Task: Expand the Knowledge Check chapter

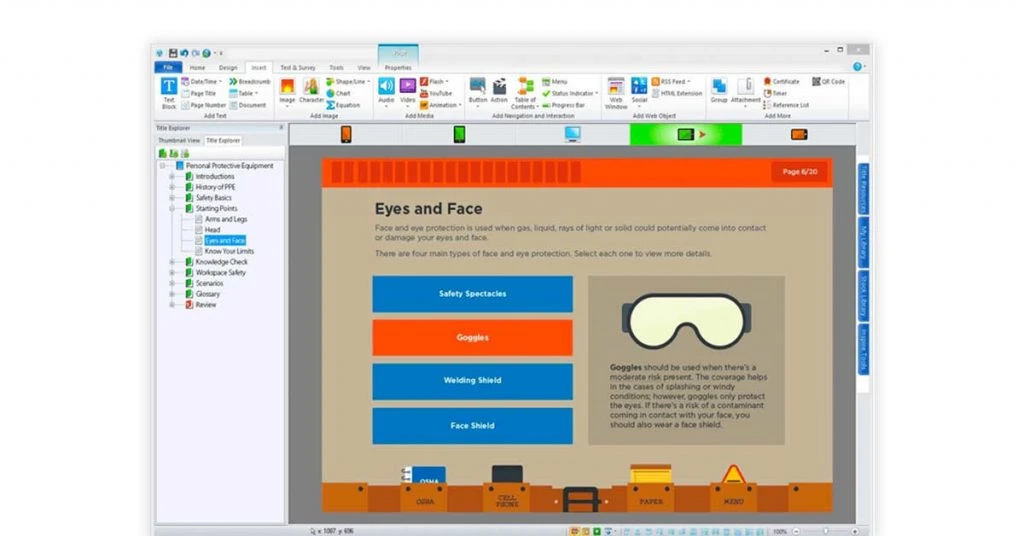Action: (x=172, y=262)
